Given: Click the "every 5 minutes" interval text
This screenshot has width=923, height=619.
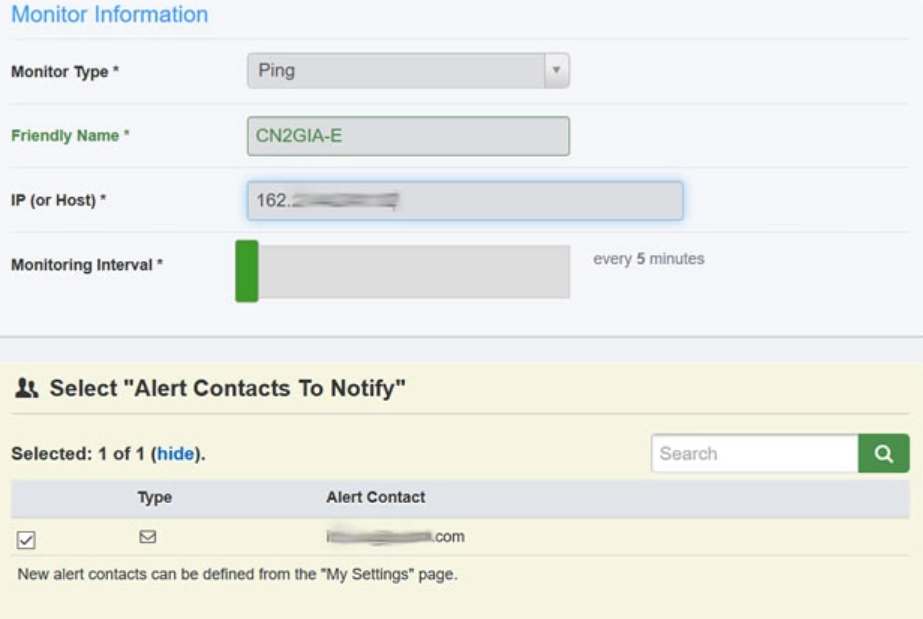Looking at the screenshot, I should [x=648, y=259].
